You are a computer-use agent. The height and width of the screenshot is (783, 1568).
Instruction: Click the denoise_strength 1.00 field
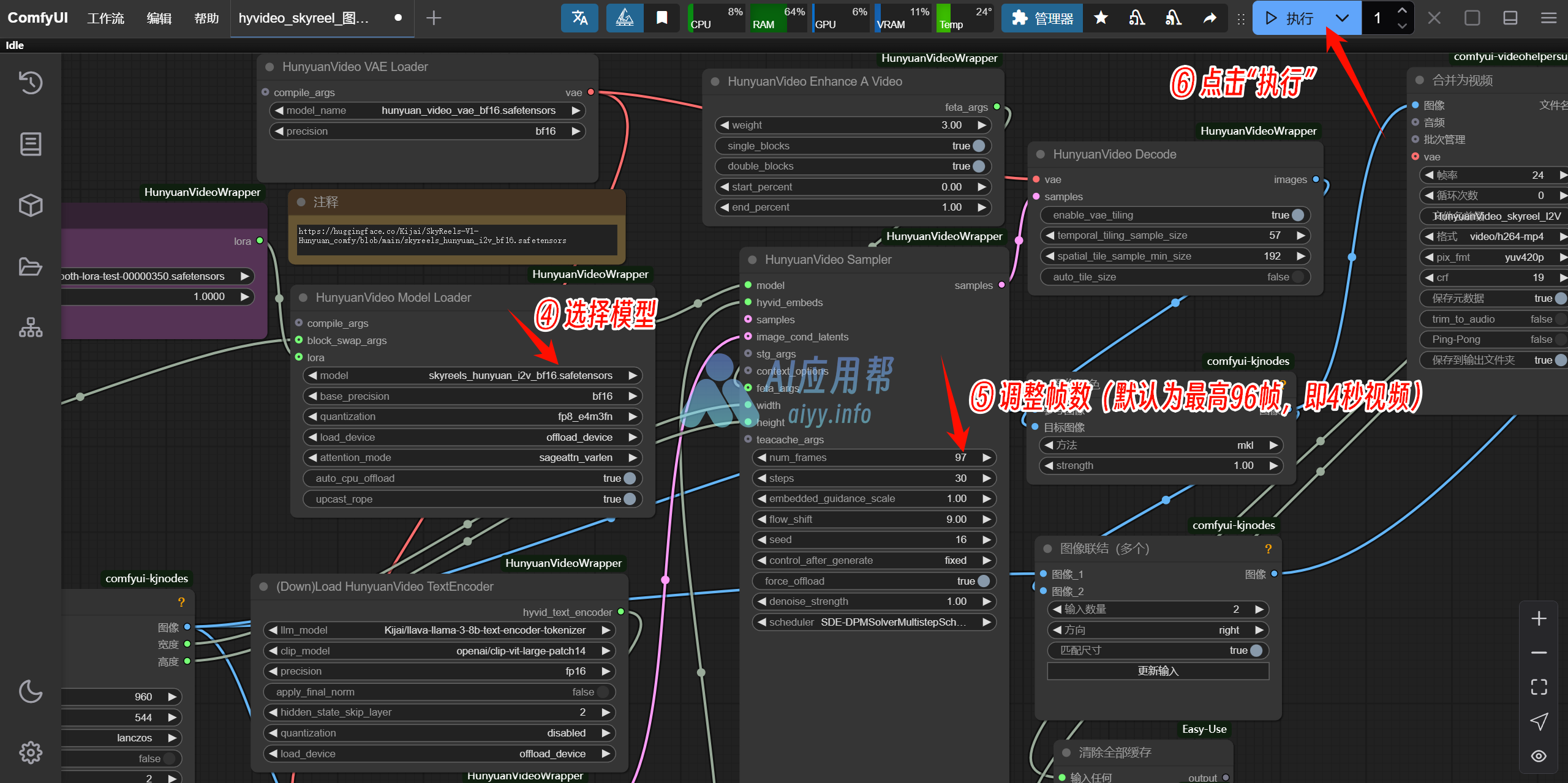point(874,601)
